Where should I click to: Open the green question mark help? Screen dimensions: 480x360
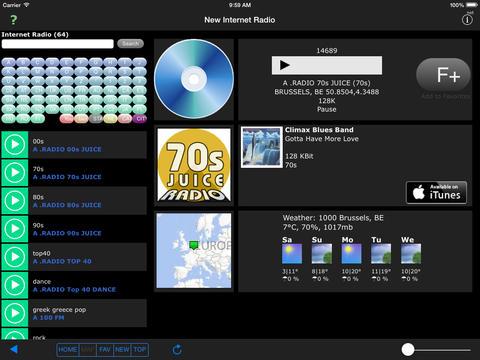pos(13,20)
